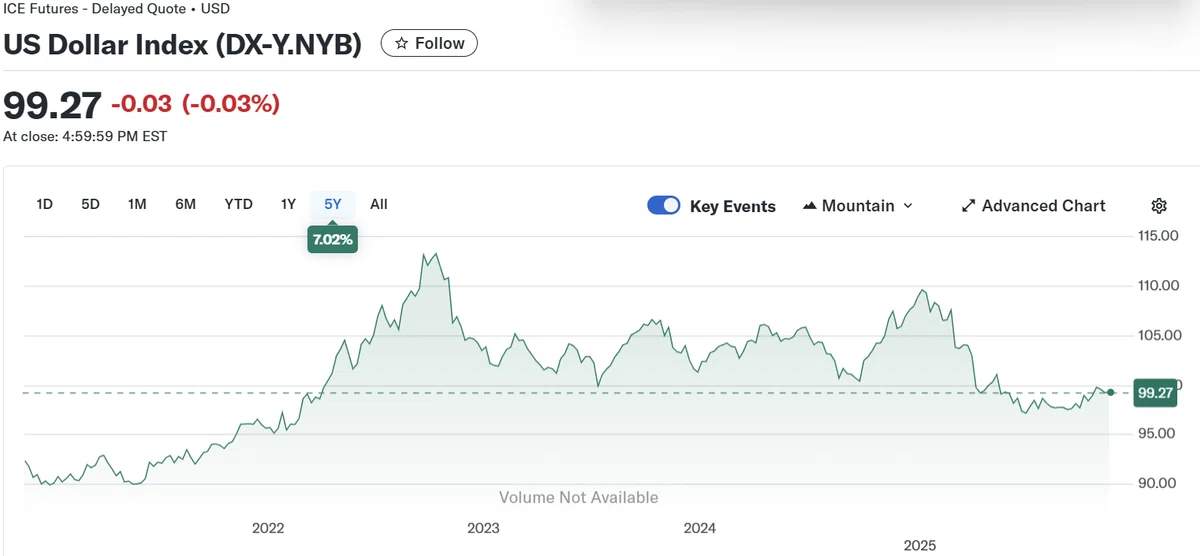
Task: Click the 2022 x-axis label
Action: click(268, 528)
